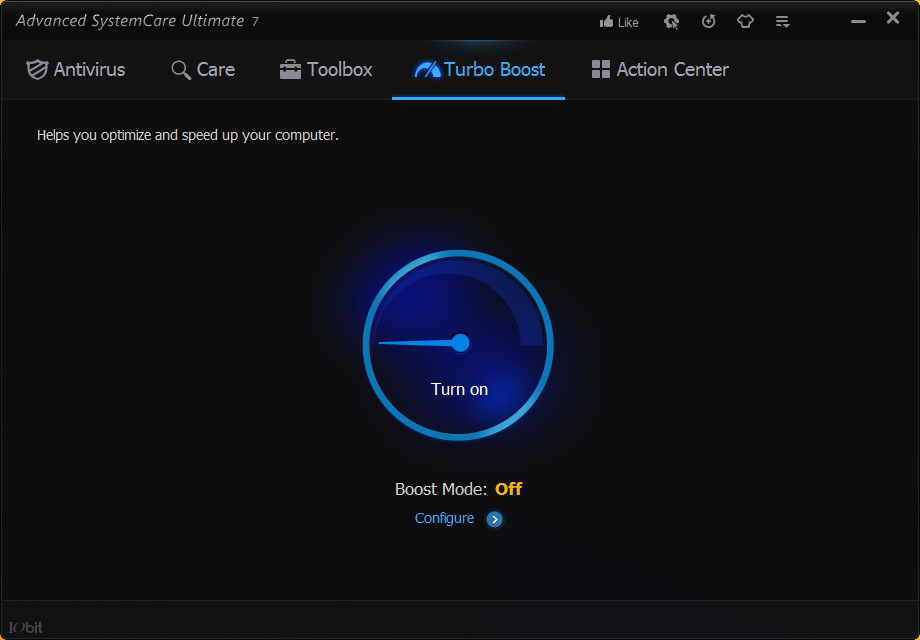Open the more options menu icon
The height and width of the screenshot is (640, 920).
click(x=782, y=22)
